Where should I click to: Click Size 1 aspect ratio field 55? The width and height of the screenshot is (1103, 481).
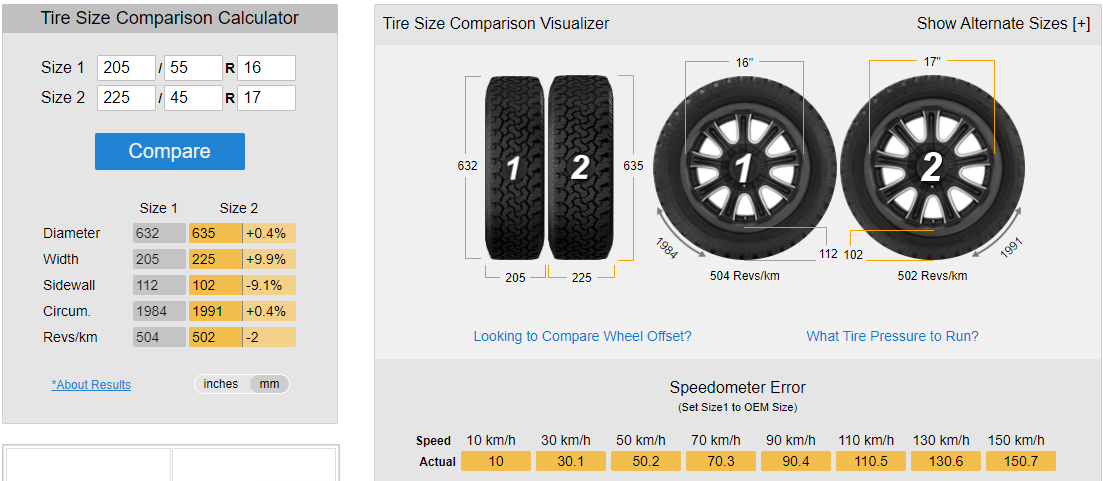tap(193, 68)
